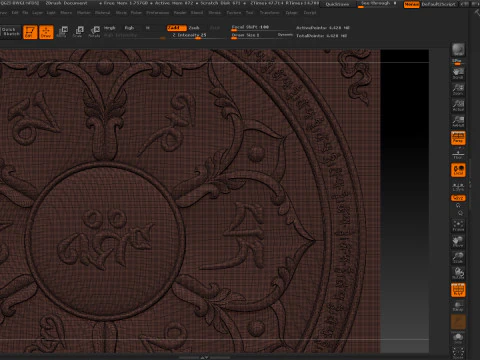Open the Picker menu
Viewport: 480px width, 360px height.
(x=136, y=13)
